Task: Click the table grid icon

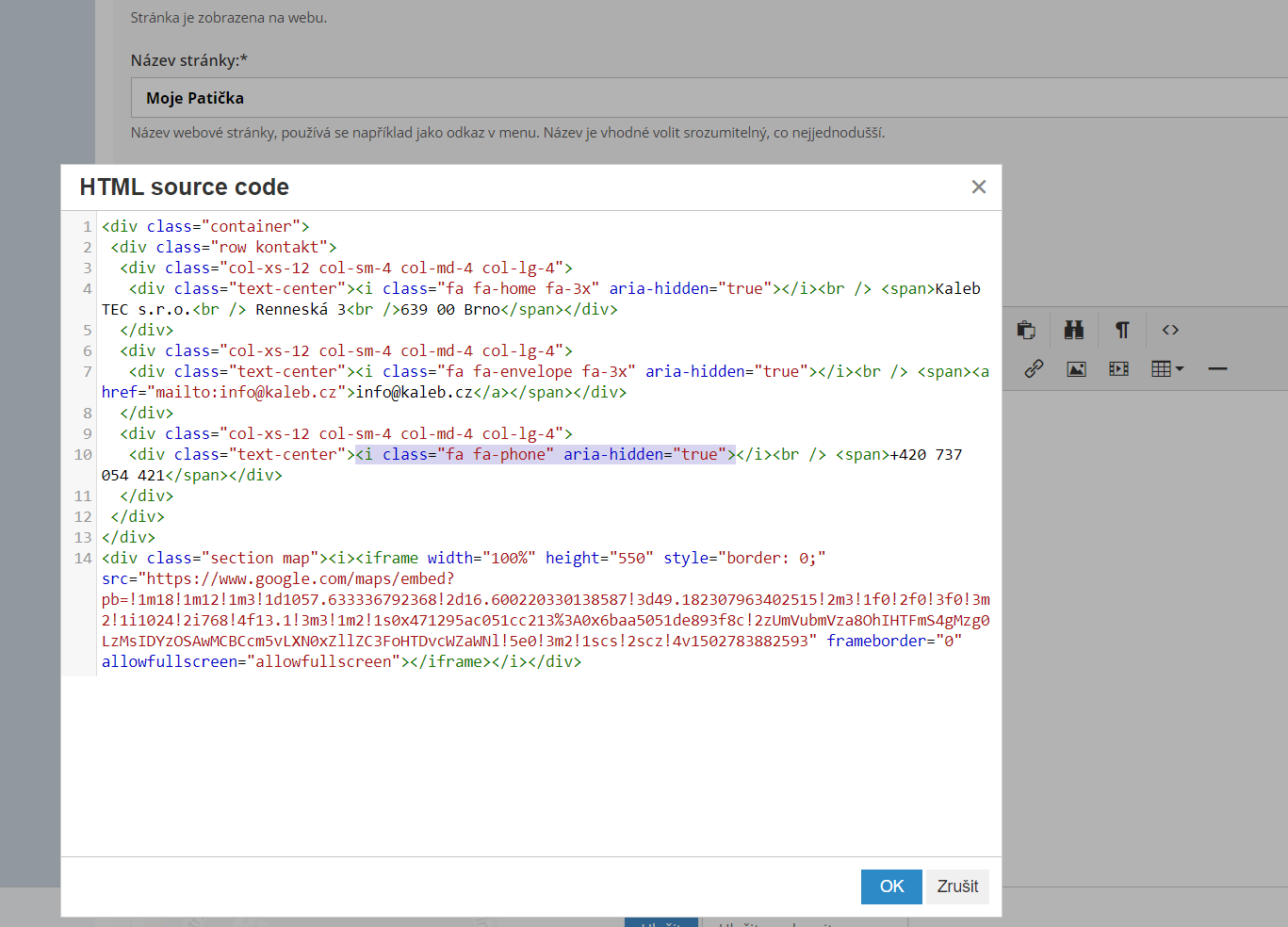Action: click(x=1161, y=369)
